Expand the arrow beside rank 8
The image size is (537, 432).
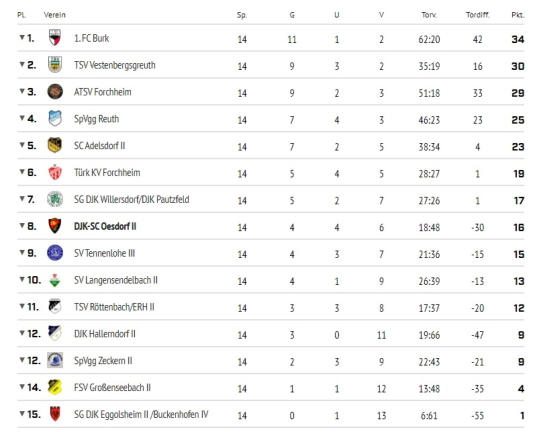point(22,225)
